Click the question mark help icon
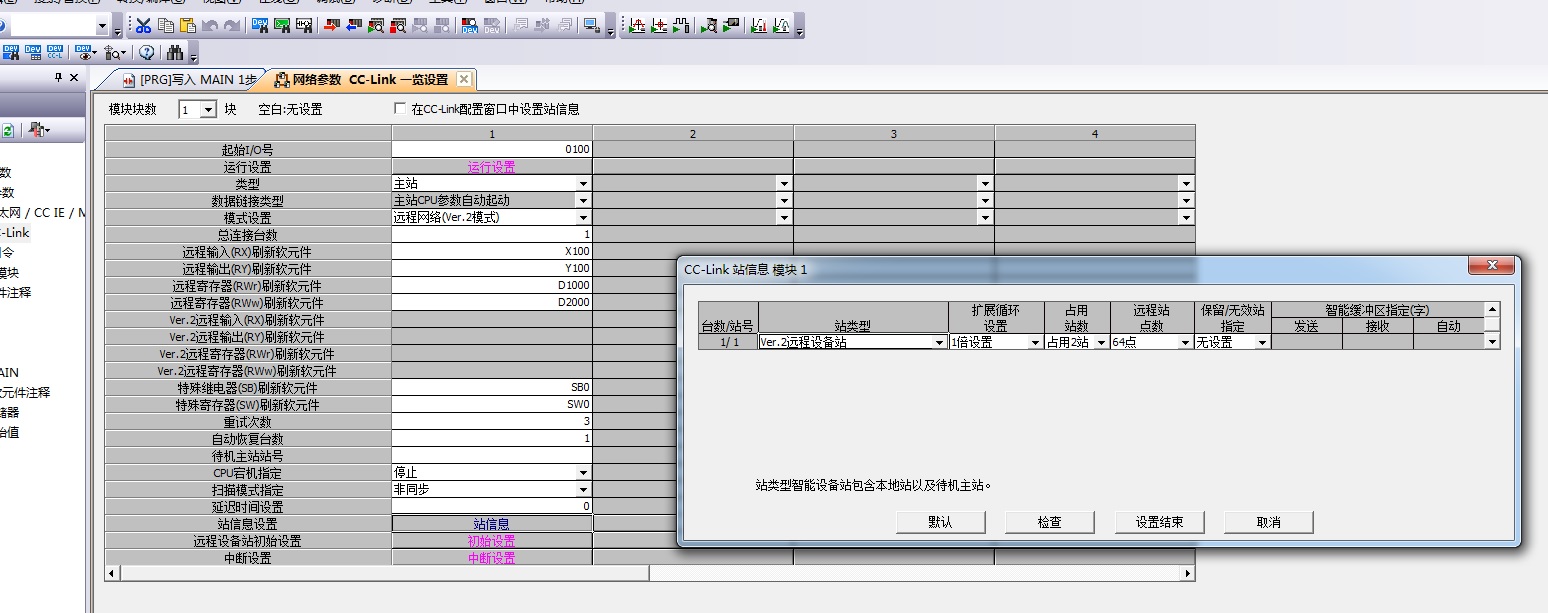Screen dimensions: 1548x613 (147, 53)
